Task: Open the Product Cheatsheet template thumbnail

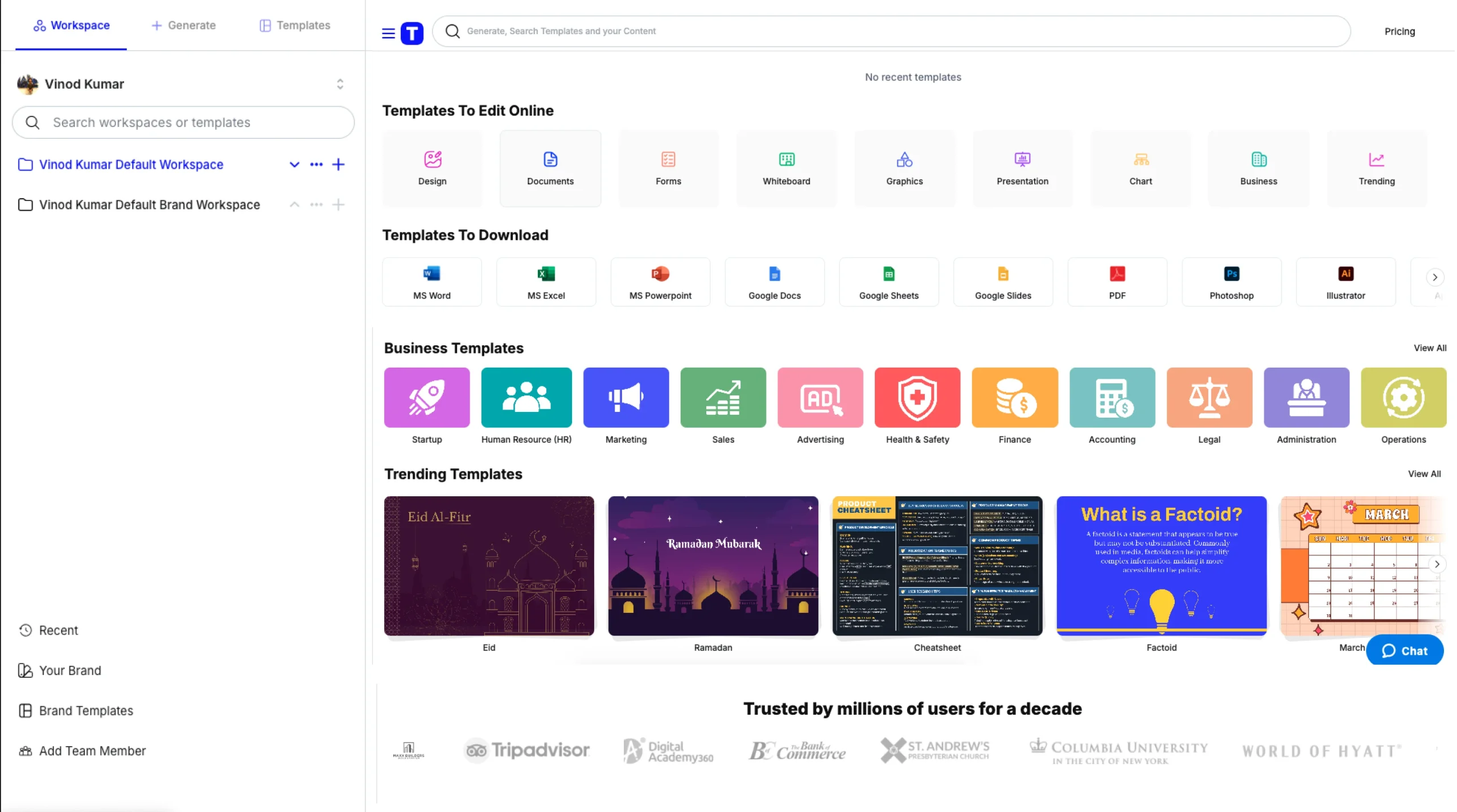Action: [937, 566]
